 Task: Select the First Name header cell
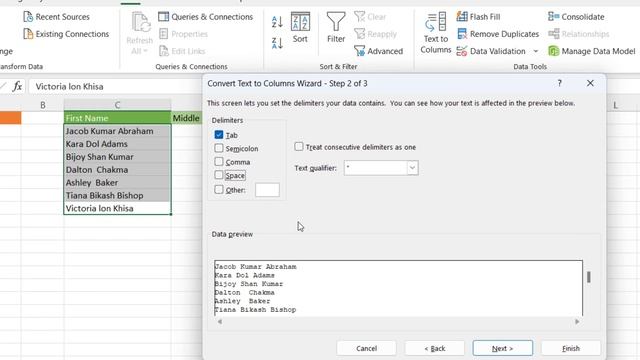tap(117, 118)
